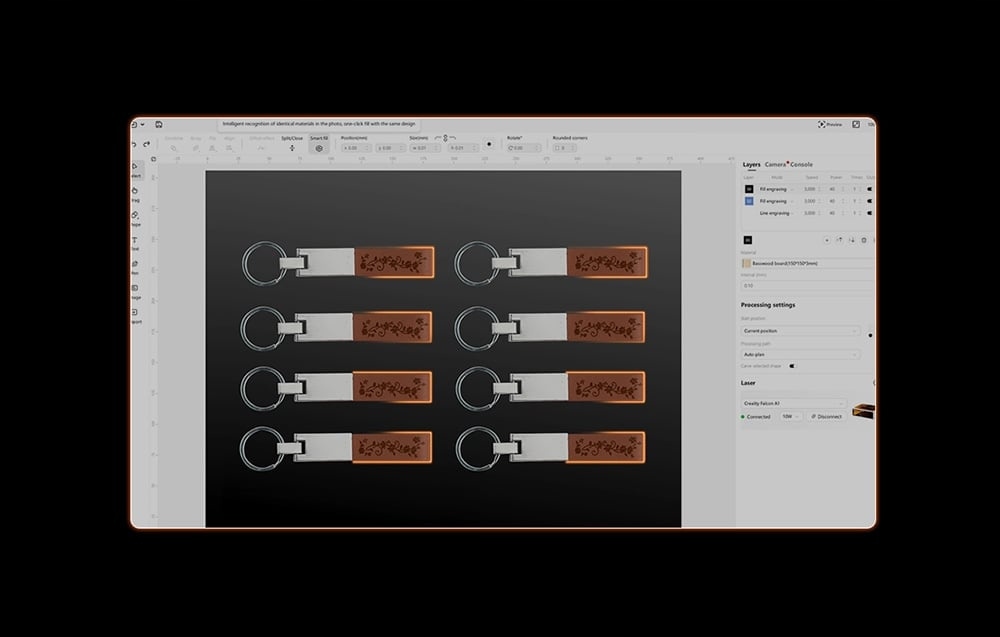Toggle output for the first Fill engraving layer
1000x637 pixels.
pos(869,188)
